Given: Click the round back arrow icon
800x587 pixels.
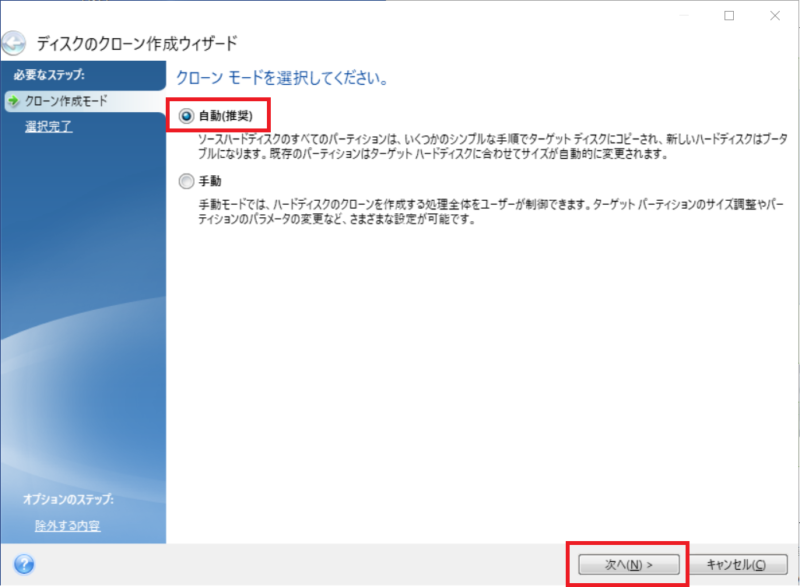Looking at the screenshot, I should [14, 43].
